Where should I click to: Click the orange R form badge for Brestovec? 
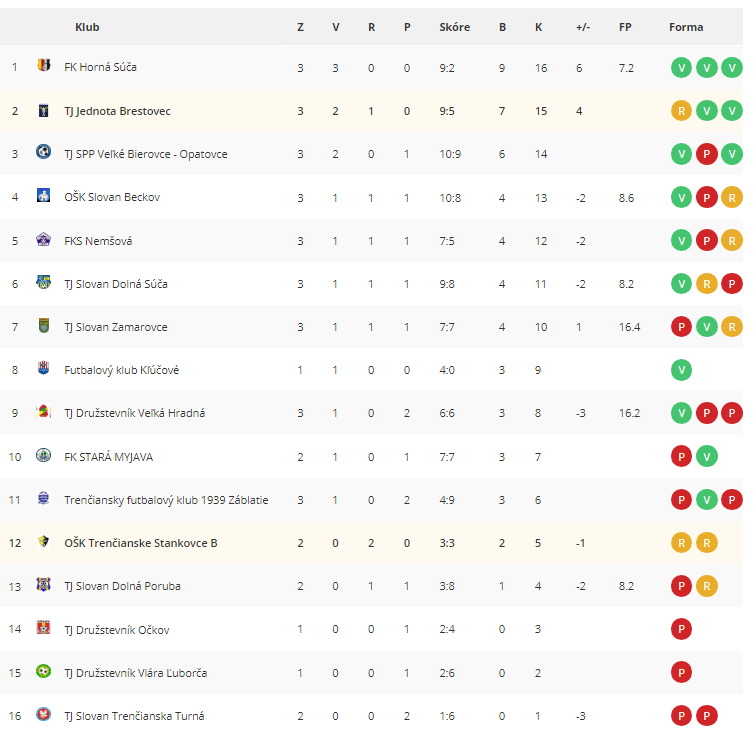point(681,111)
